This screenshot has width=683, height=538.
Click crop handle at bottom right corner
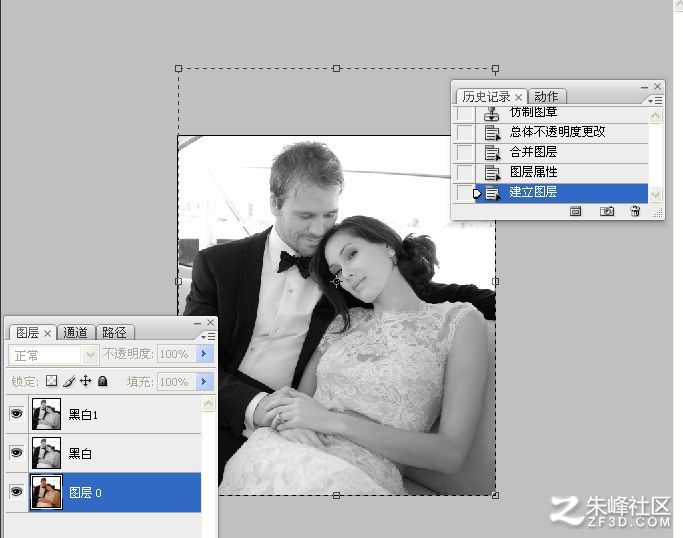(495, 495)
